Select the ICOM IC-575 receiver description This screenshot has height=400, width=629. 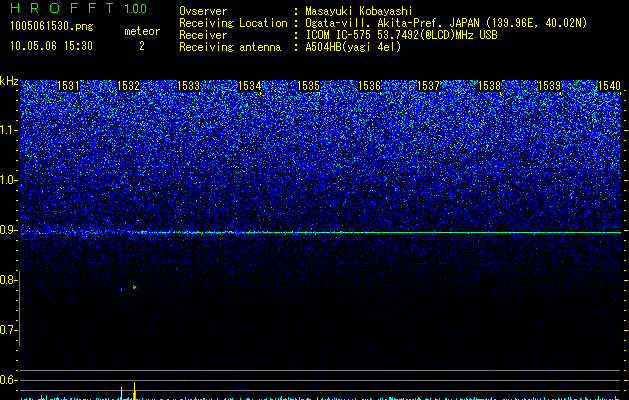401,35
